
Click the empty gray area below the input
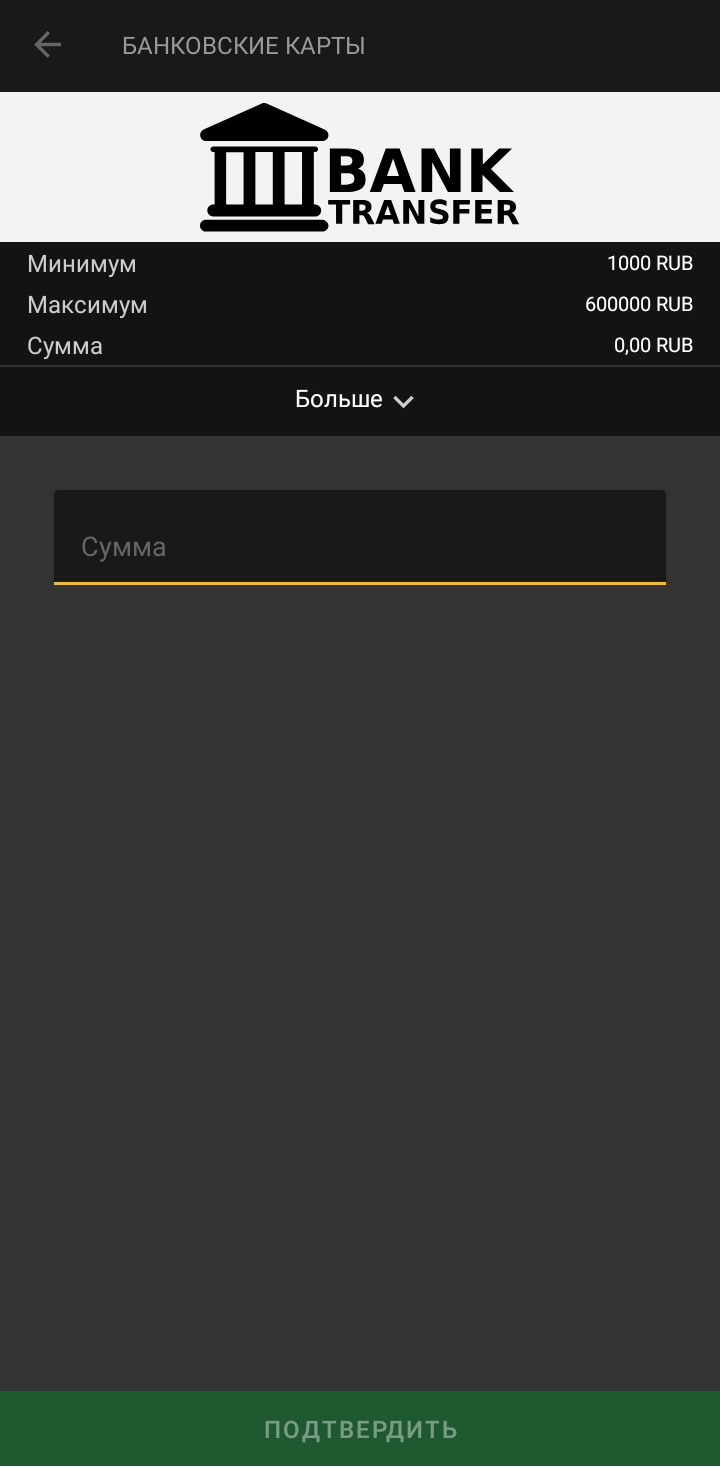[360, 980]
